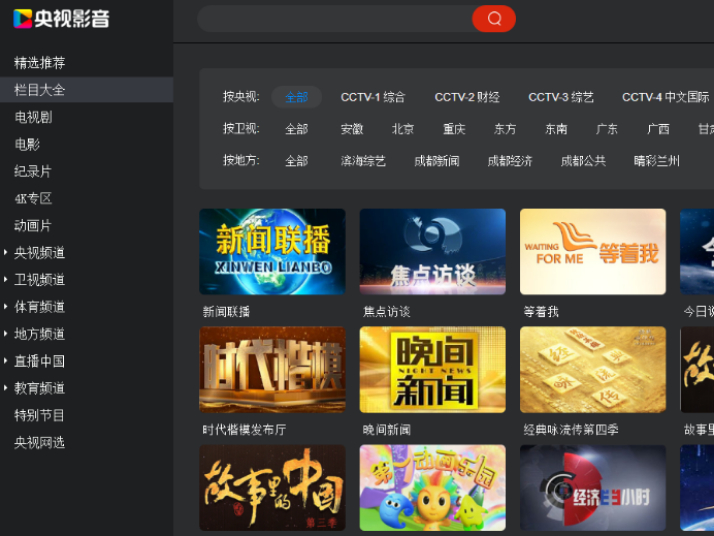Screen dimensions: 714x536
Task: Filter local channels by 成都新闻
Action: [x=437, y=161]
